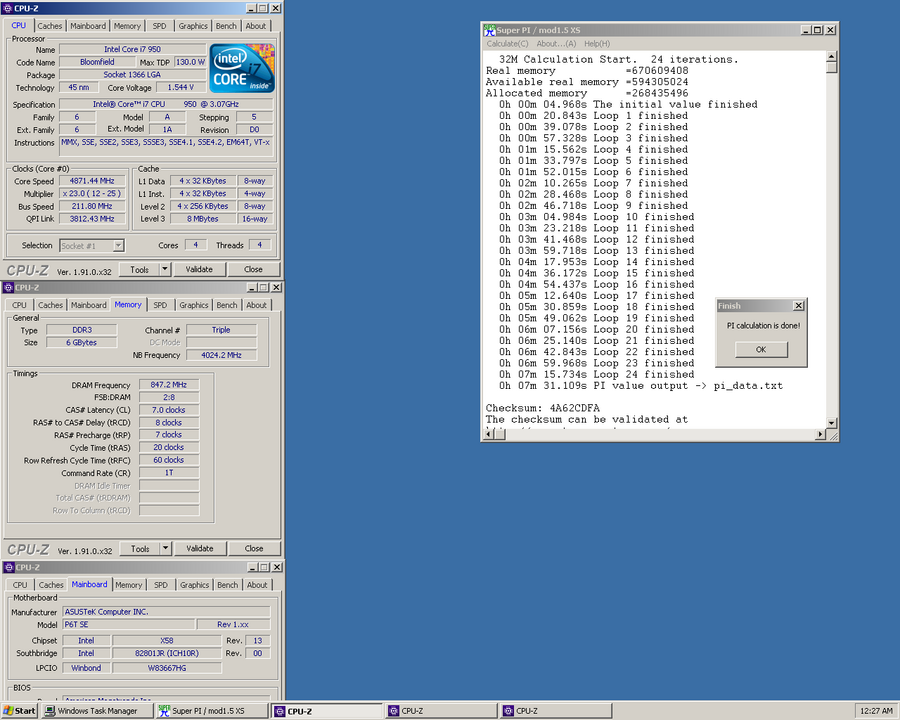
Task: Click the QPI Link value 3812.43 MHz
Action: click(x=92, y=219)
